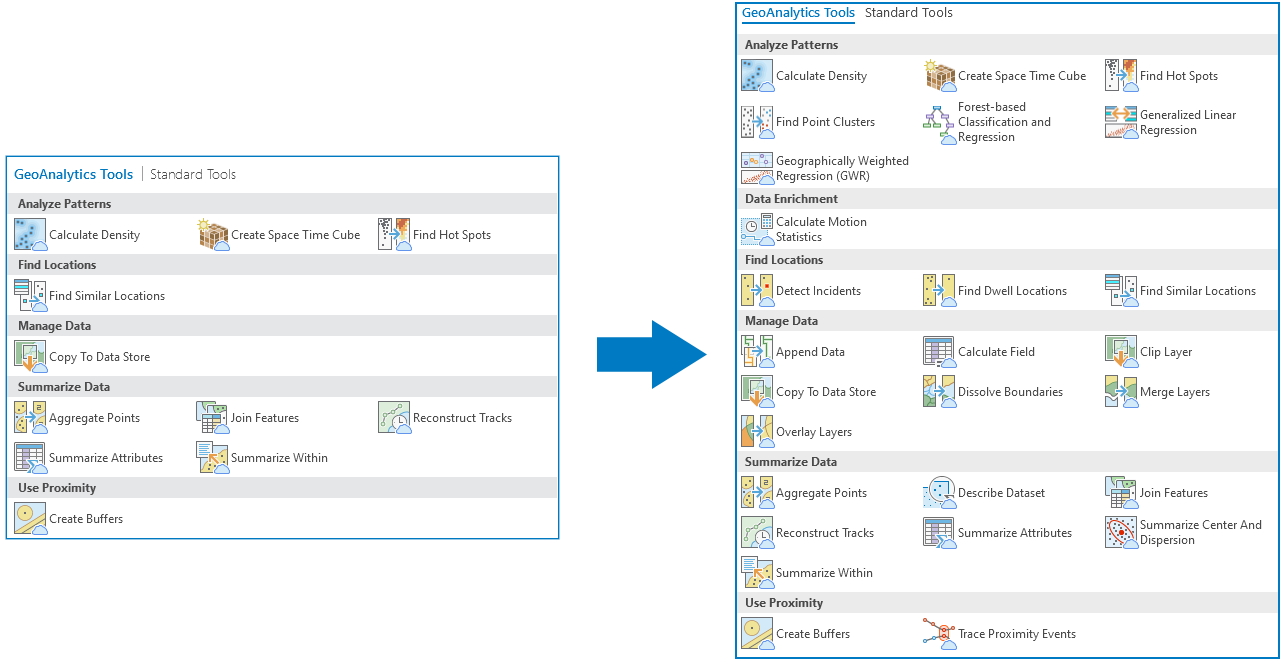Image resolution: width=1283 pixels, height=666 pixels.
Task: Click Use Proximity header in left panel
Action: tap(282, 488)
